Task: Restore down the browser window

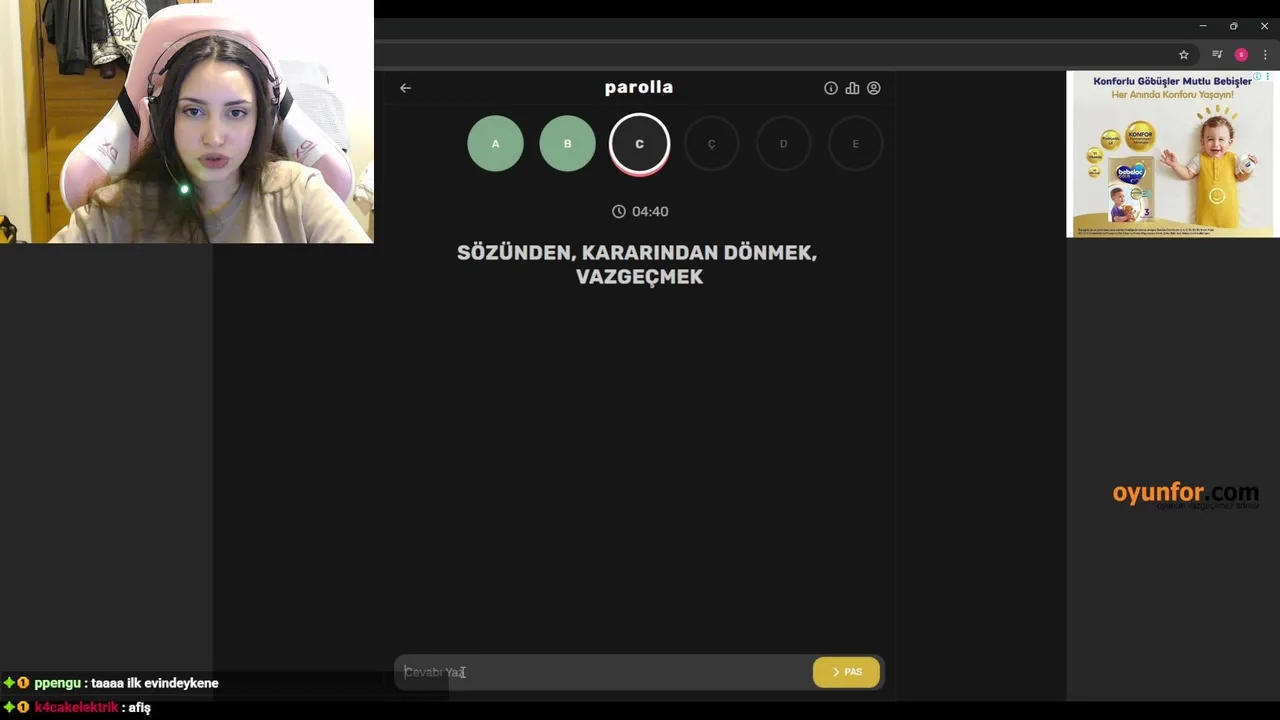Action: tap(1233, 26)
